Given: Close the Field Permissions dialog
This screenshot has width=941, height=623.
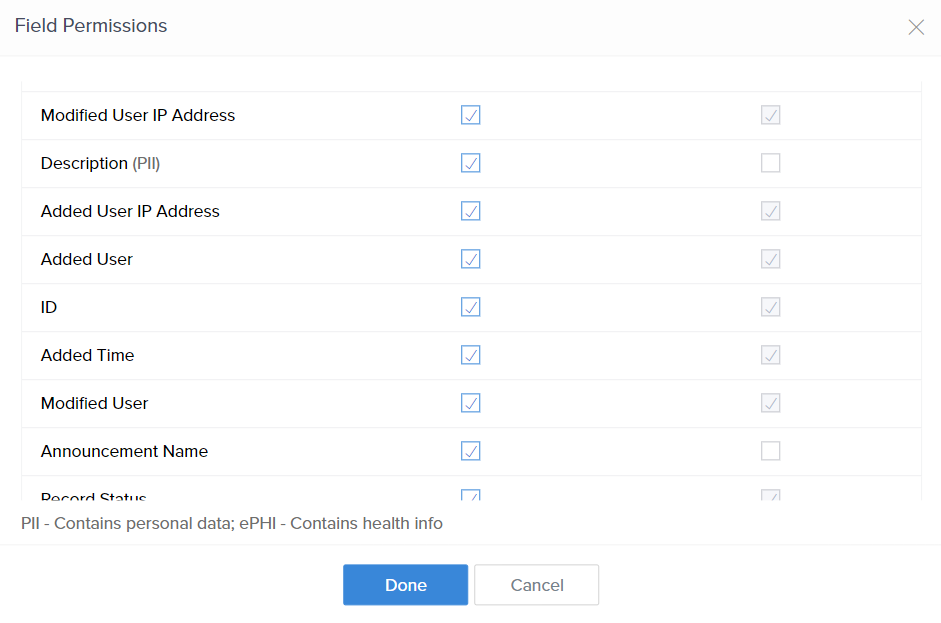Looking at the screenshot, I should click(x=916, y=27).
